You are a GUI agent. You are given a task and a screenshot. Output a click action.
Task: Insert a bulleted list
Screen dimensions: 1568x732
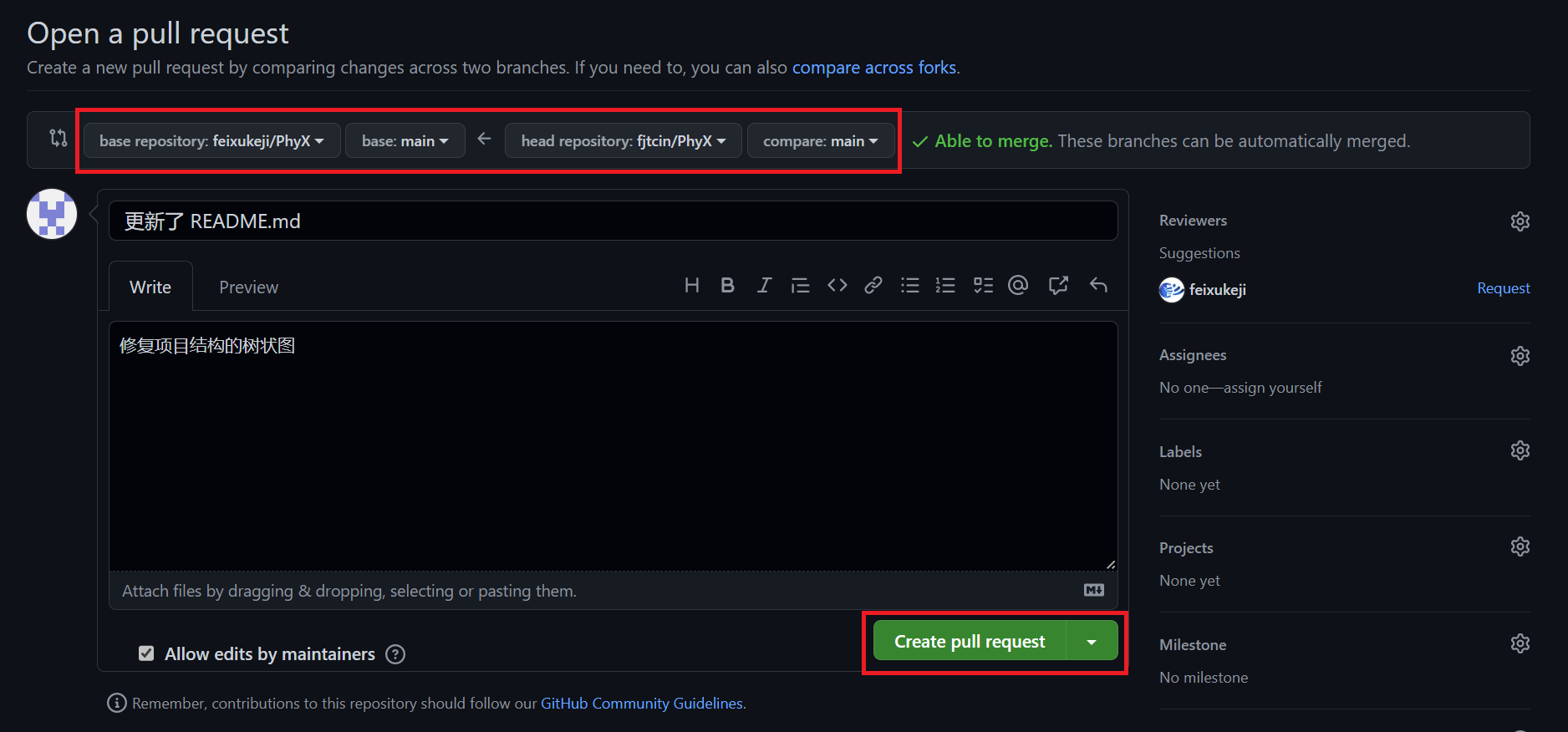pos(910,286)
